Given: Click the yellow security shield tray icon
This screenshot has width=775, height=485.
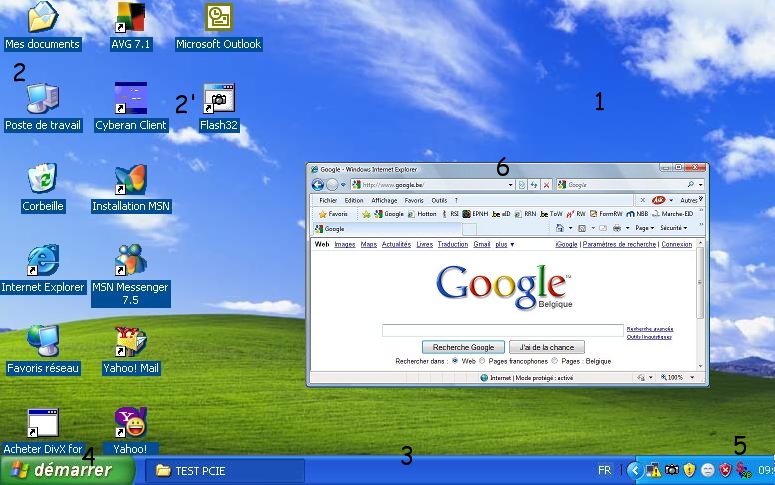Looking at the screenshot, I should click(x=689, y=470).
